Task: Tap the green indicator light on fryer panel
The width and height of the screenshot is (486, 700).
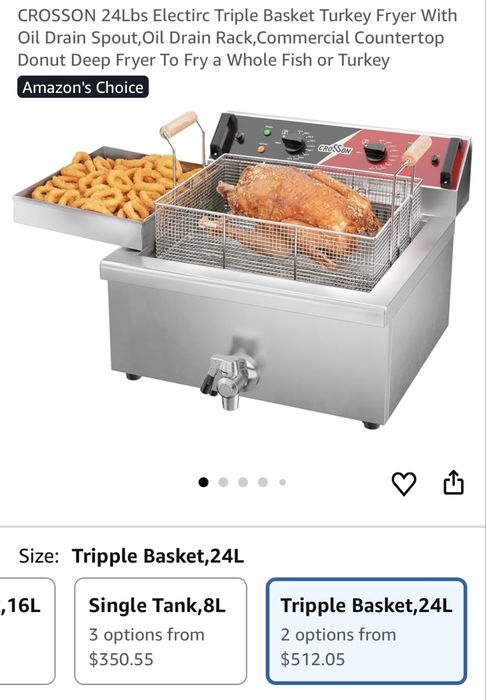Action: 268,132
